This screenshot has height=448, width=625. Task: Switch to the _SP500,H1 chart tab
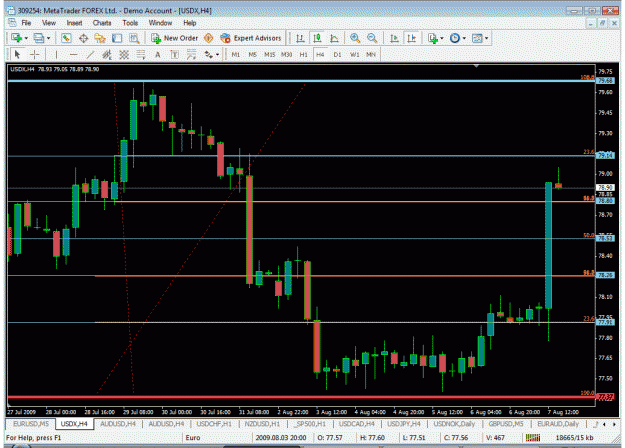(310, 424)
